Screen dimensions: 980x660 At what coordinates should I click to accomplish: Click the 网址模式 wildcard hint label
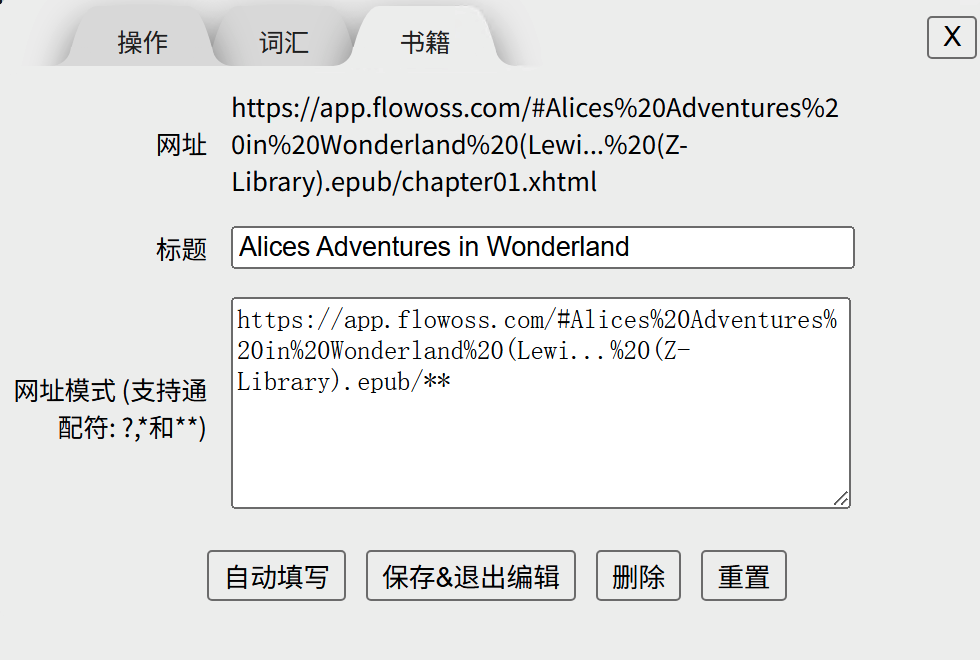click(x=111, y=409)
